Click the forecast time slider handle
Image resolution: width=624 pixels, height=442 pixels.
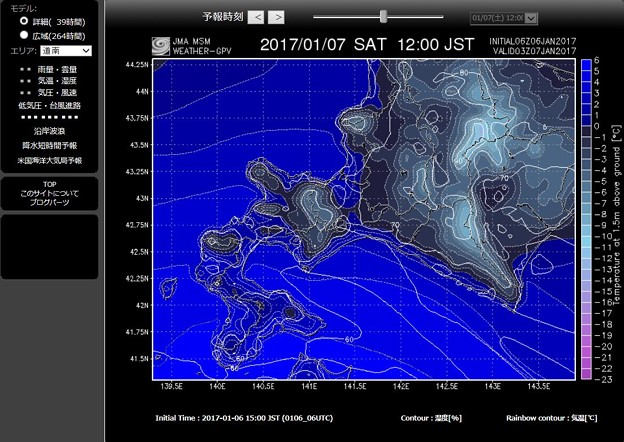(x=383, y=16)
